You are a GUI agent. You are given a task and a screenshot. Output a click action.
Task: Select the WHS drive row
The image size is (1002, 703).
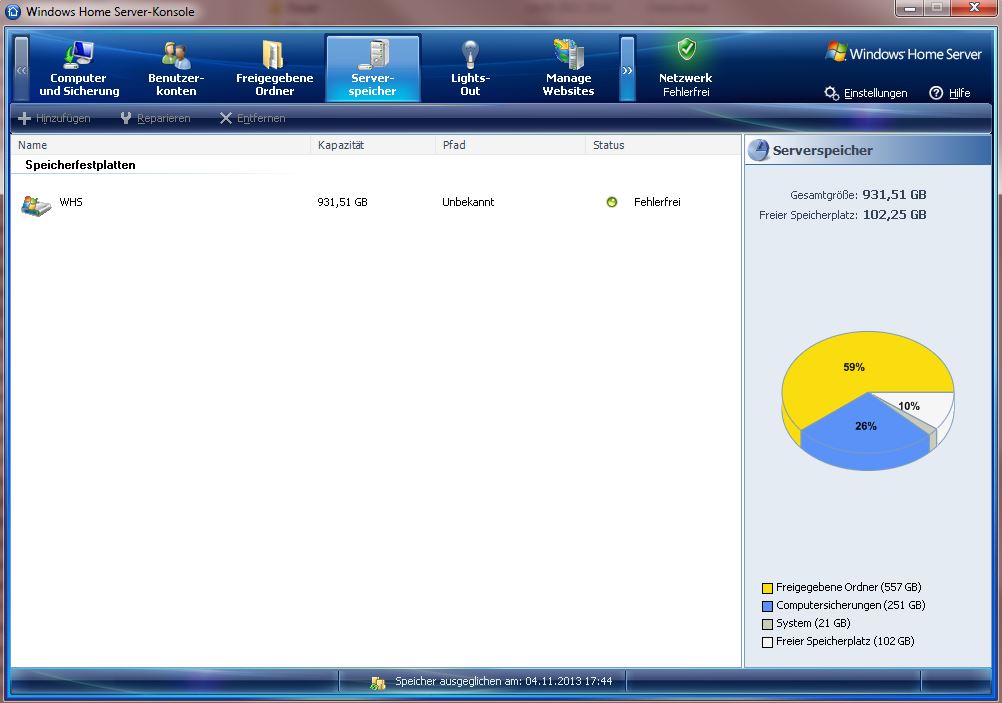tap(376, 203)
